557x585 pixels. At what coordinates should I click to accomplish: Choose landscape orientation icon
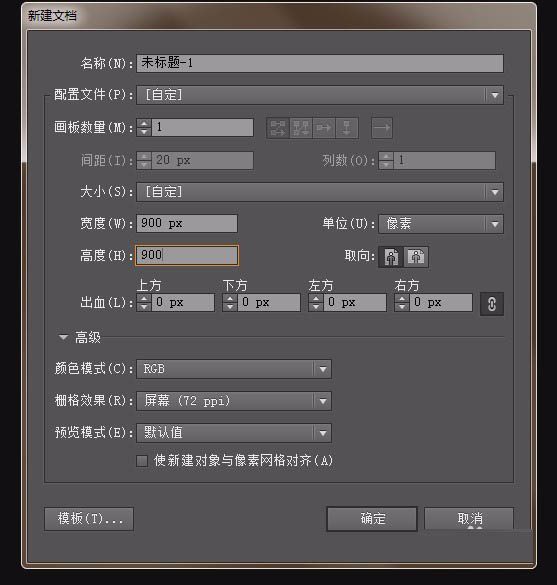(416, 257)
